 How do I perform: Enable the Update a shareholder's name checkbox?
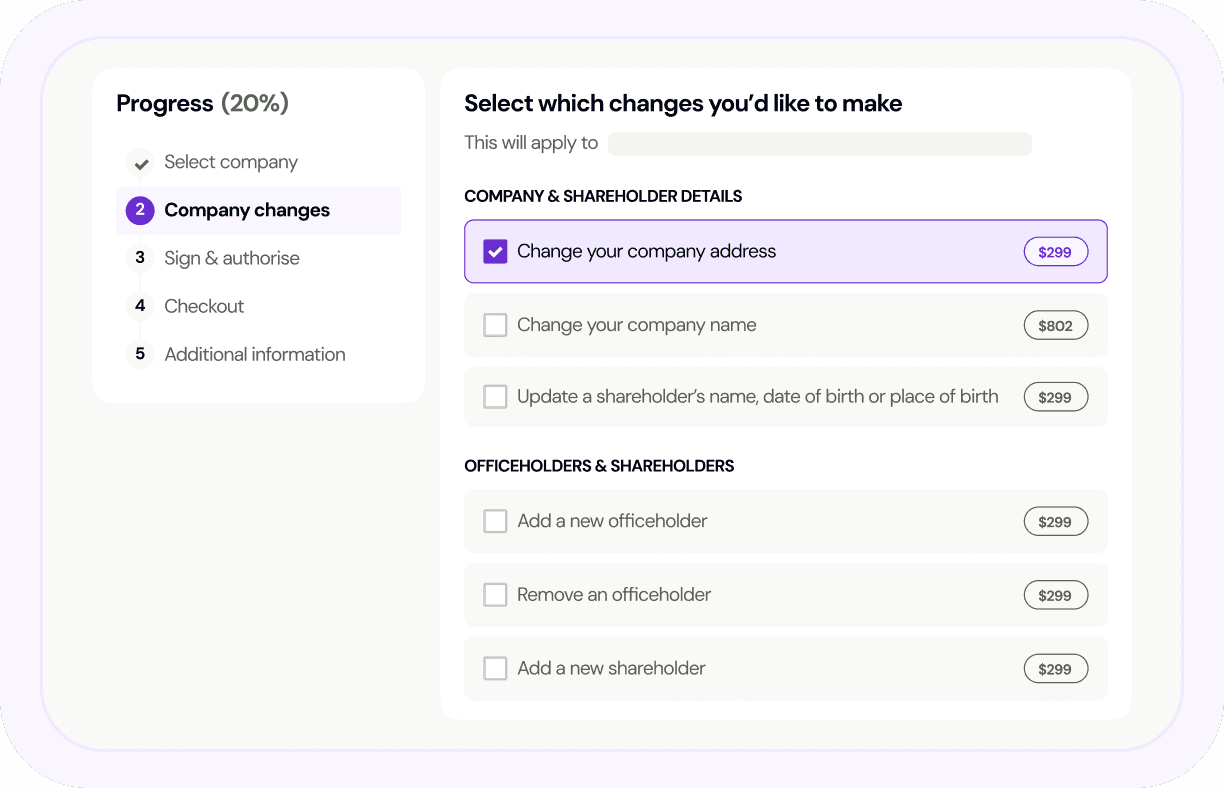pos(495,397)
